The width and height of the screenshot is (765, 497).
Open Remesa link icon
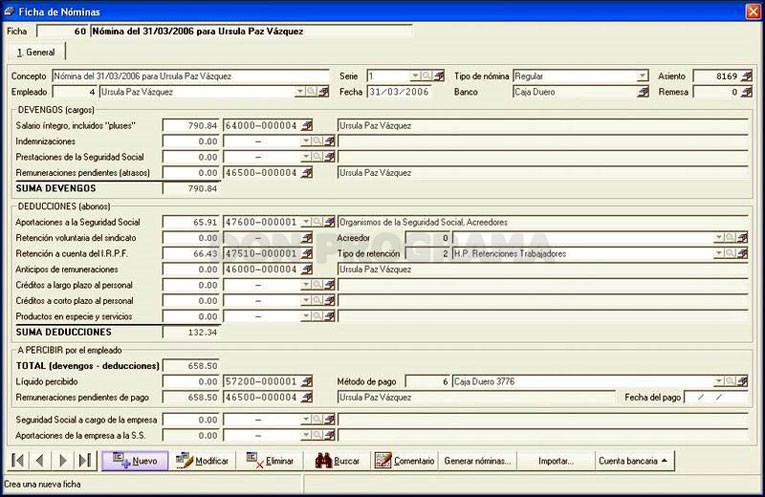[x=746, y=92]
